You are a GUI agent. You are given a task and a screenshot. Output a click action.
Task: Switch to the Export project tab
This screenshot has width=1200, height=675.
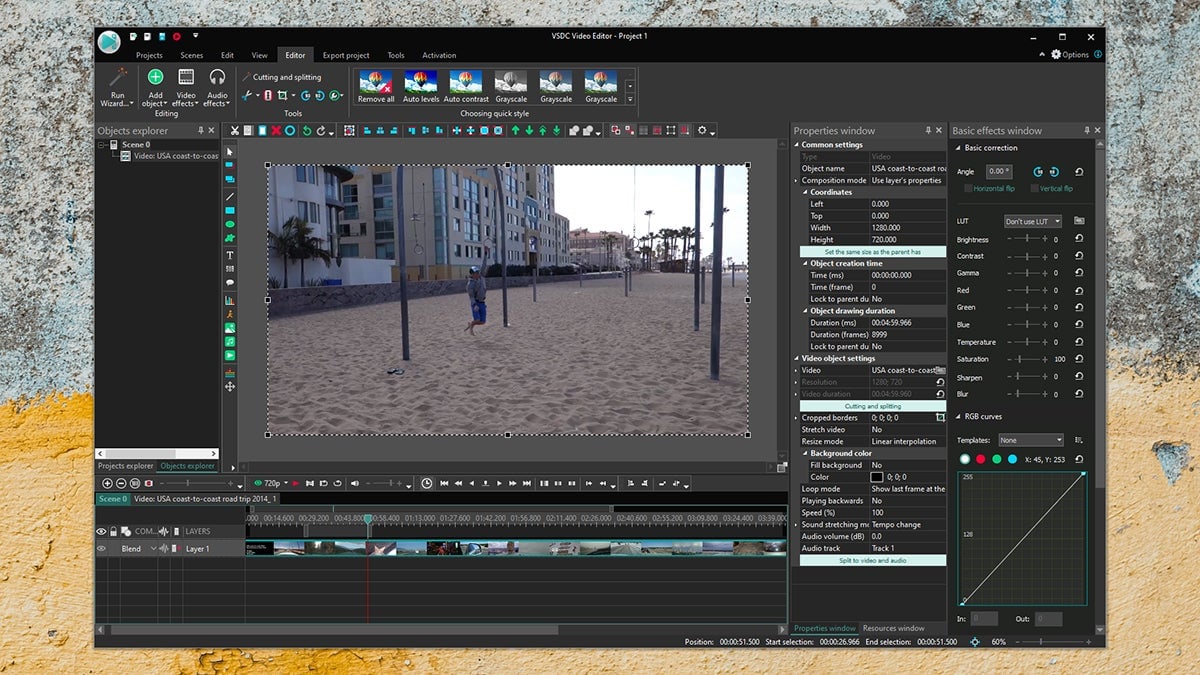click(x=346, y=55)
